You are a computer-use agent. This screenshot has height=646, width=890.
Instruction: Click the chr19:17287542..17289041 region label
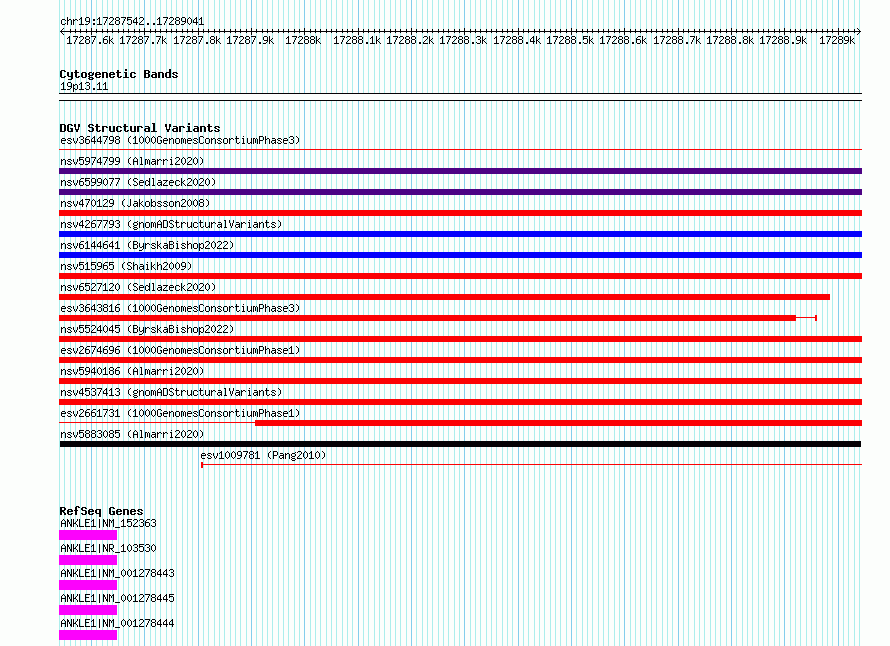132,22
